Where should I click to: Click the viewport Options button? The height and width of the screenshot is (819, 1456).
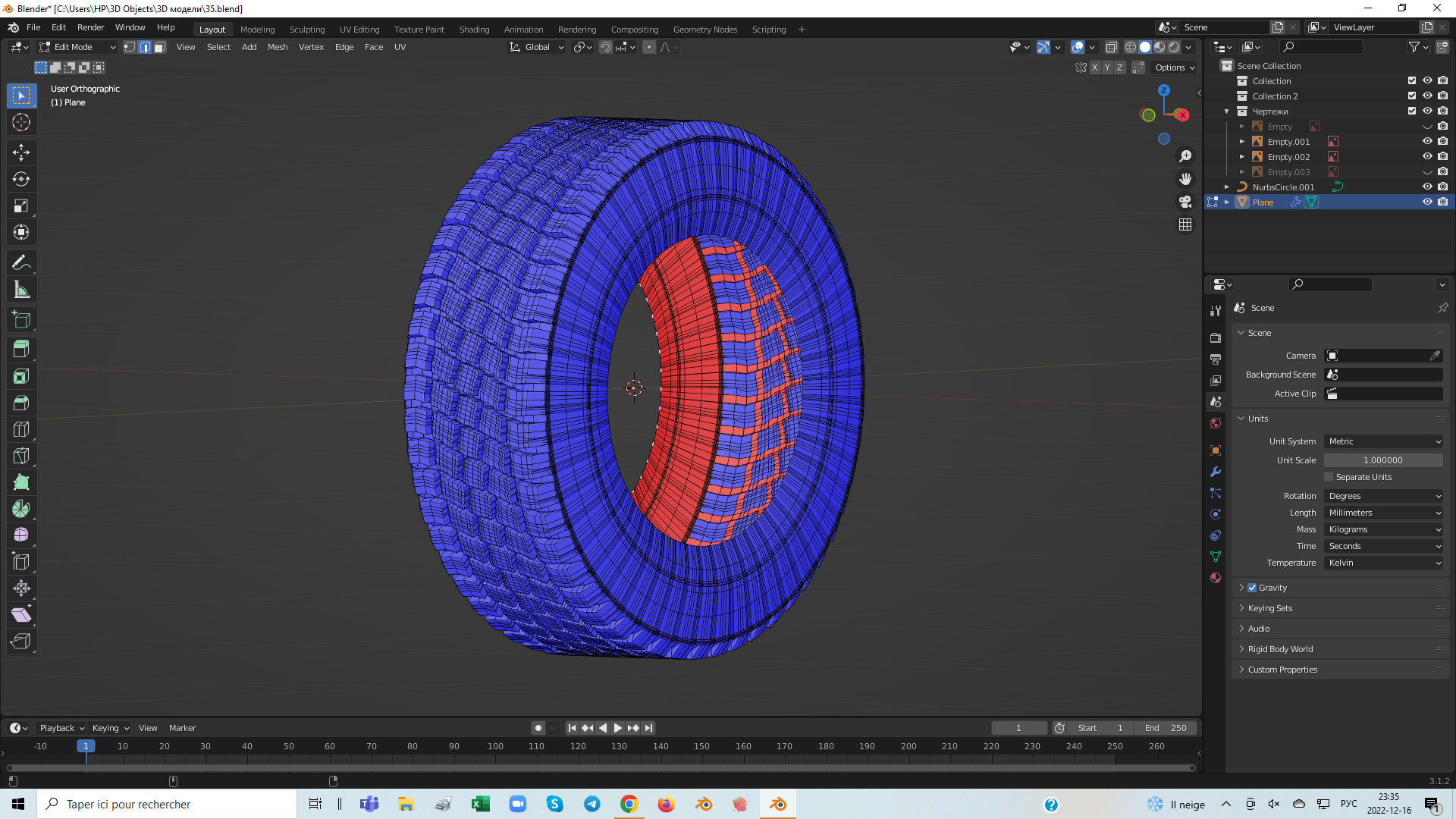tap(1174, 67)
